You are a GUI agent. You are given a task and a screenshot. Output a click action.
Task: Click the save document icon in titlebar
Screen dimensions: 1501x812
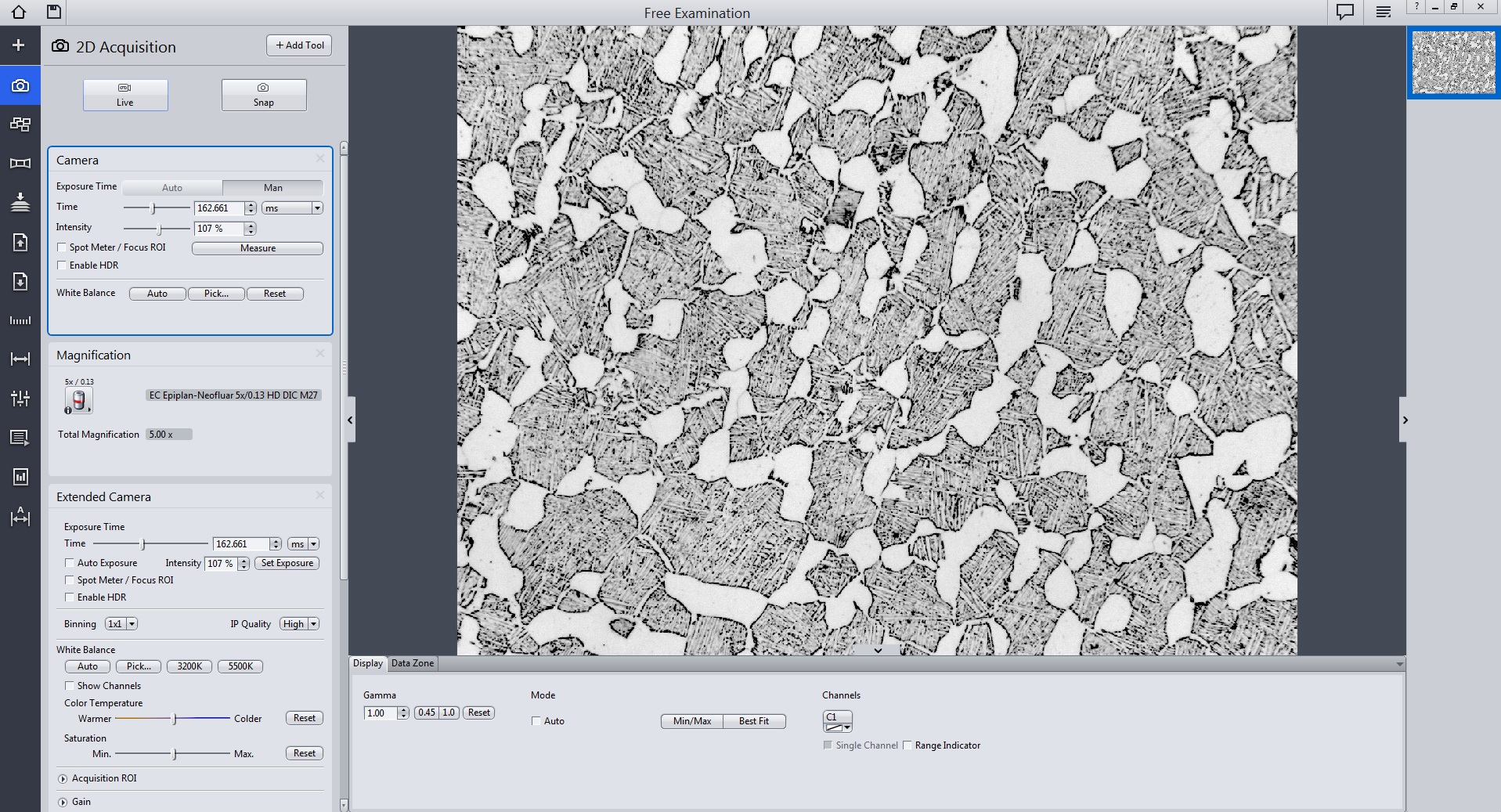(53, 12)
